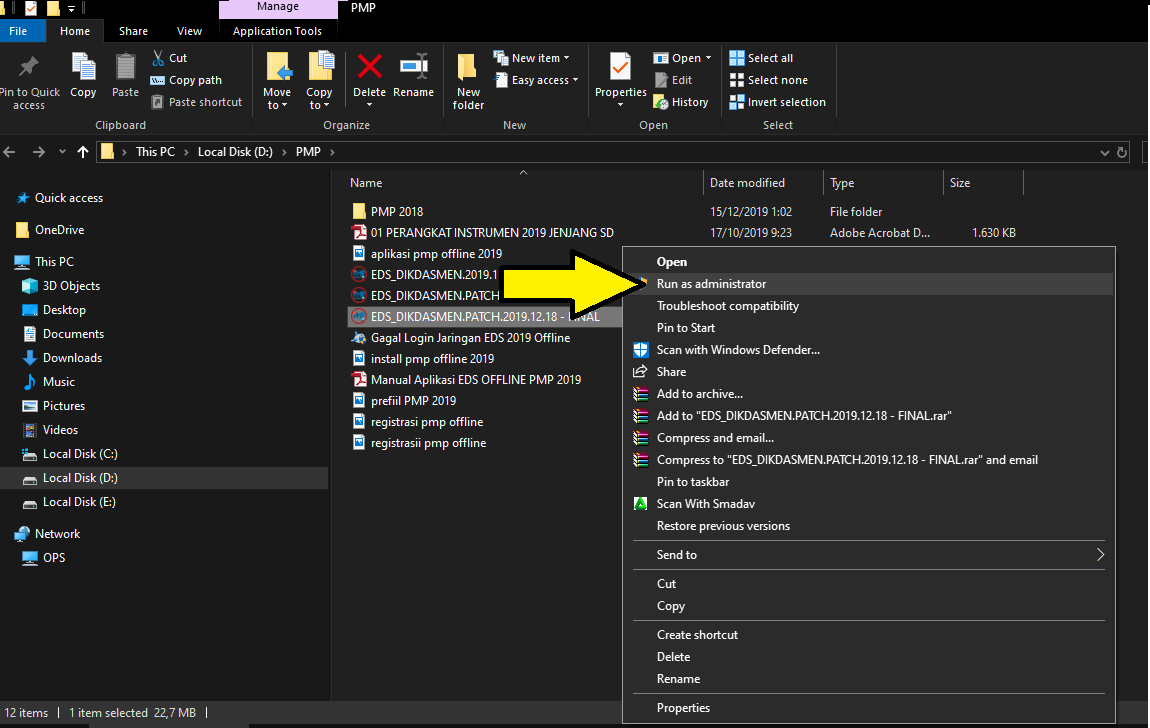This screenshot has height=728, width=1150.
Task: Sort files by Name column
Action: pyautogui.click(x=366, y=183)
